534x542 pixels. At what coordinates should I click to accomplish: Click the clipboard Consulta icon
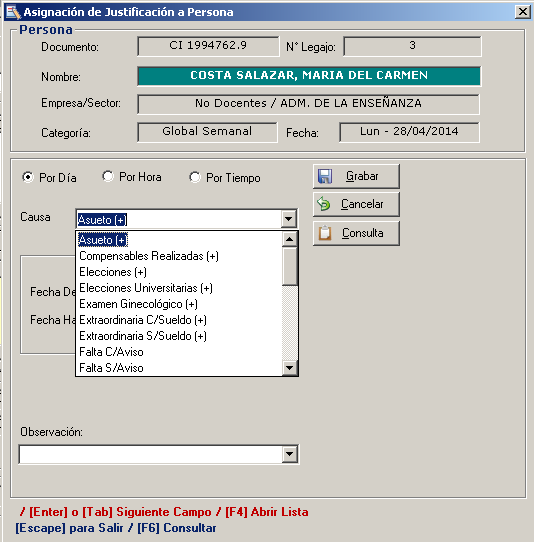click(325, 233)
